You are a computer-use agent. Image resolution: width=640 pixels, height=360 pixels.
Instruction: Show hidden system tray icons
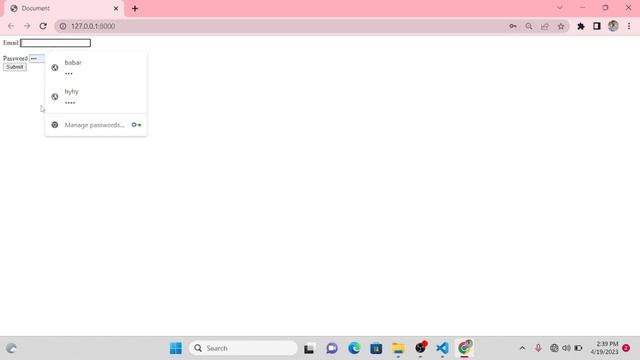point(522,348)
